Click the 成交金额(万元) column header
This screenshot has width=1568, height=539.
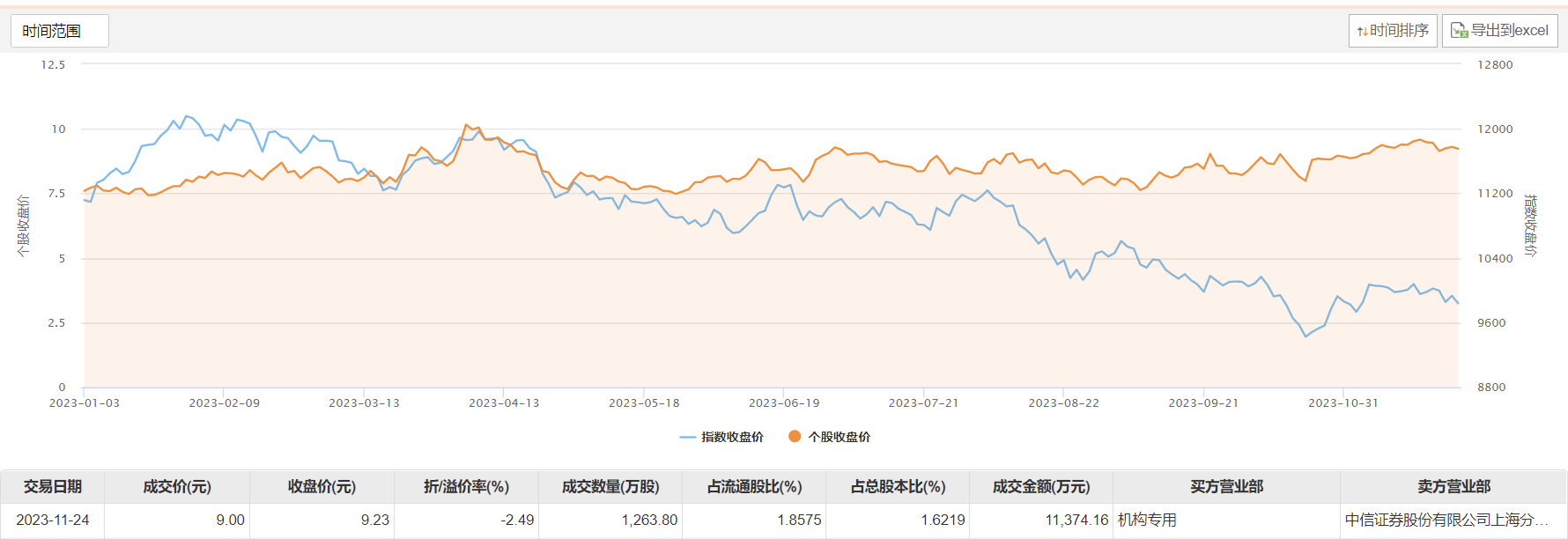[1041, 487]
